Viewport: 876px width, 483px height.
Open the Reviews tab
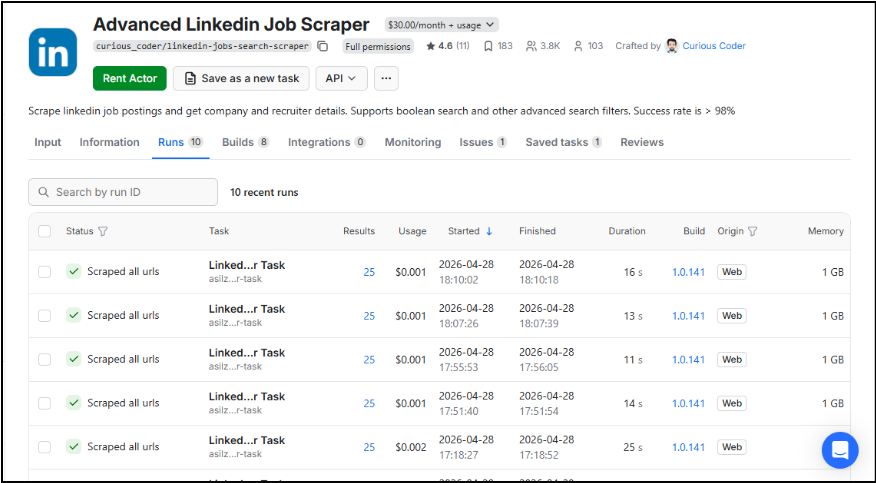(642, 142)
